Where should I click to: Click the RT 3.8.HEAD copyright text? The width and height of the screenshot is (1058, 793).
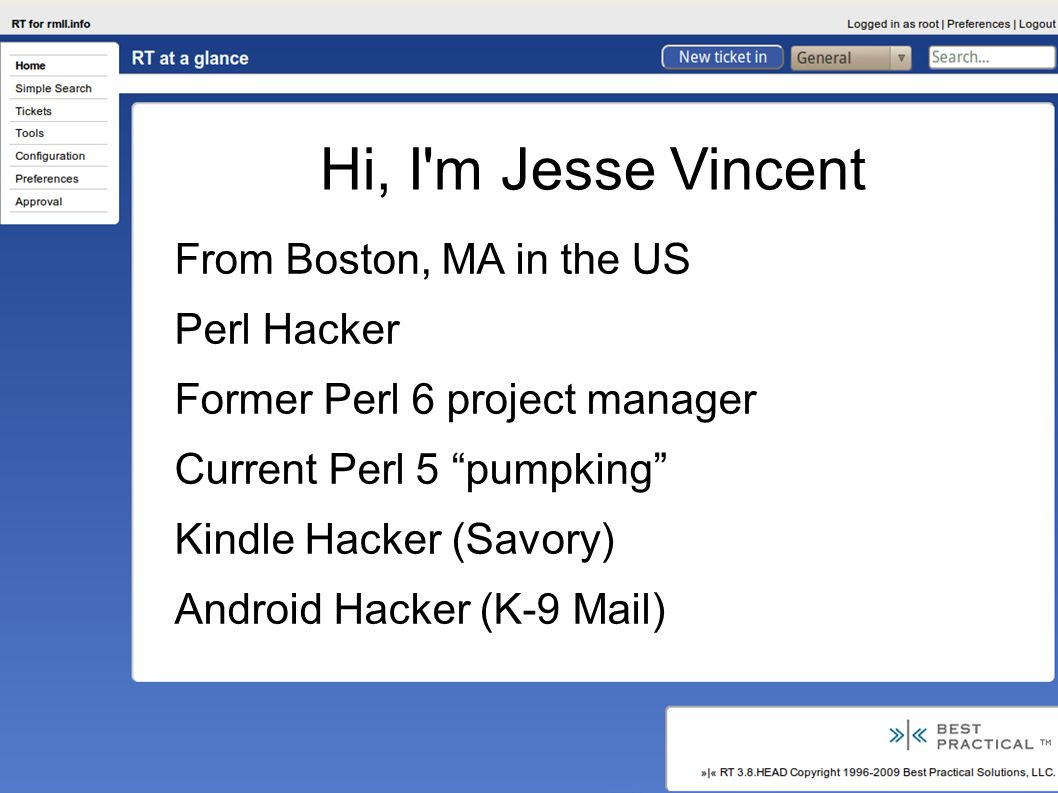878,773
